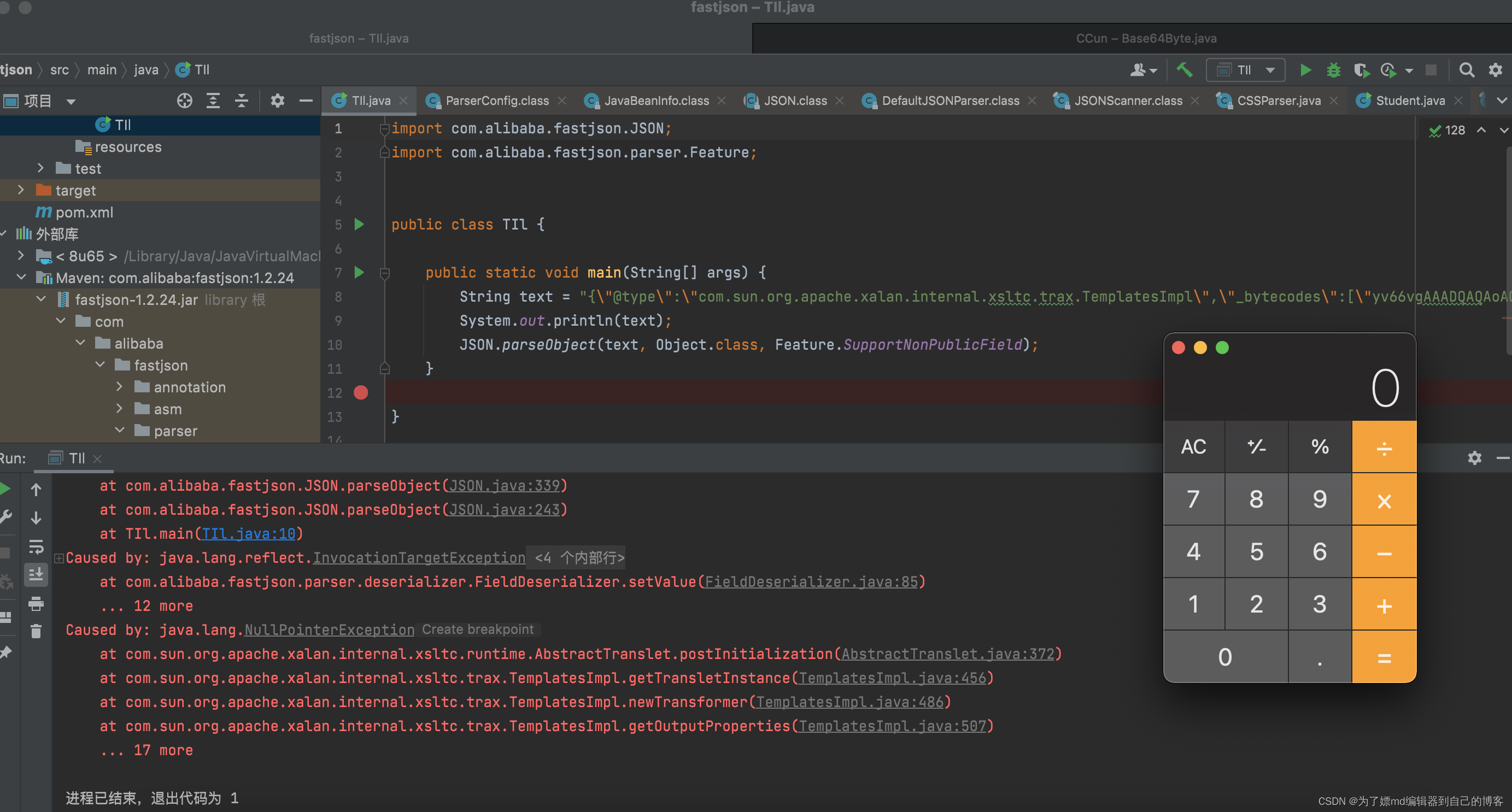Switch to CCun – Base64Byte.java window tab
The height and width of the screenshot is (812, 1512).
tap(1145, 39)
